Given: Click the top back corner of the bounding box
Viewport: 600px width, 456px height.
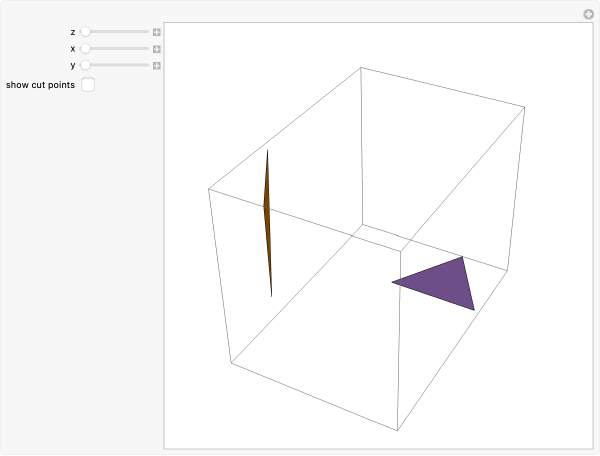Looking at the screenshot, I should click(360, 68).
